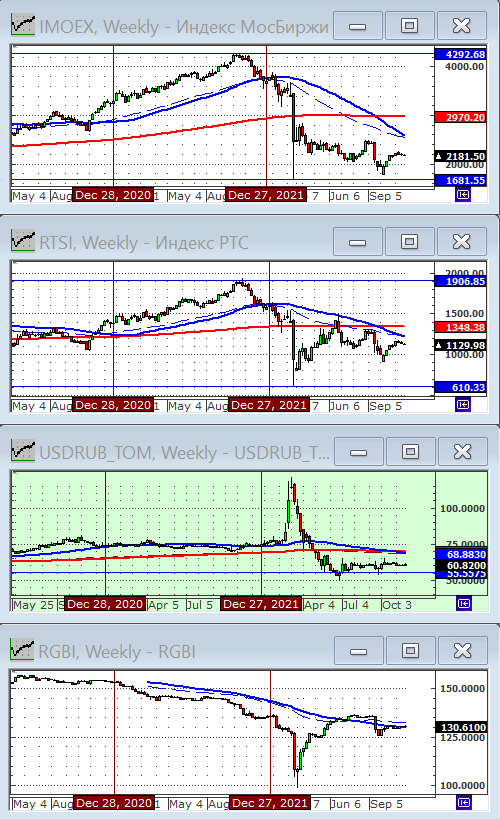
Task: Click Dec 28, 2020 marker on IMOEX axis
Action: (113, 195)
